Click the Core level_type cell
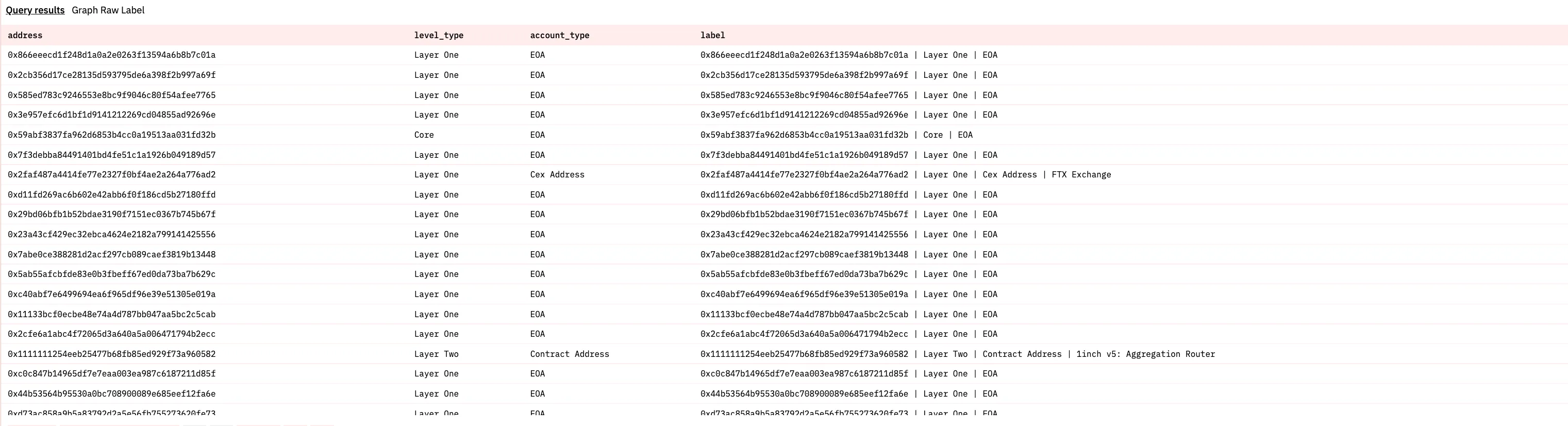This screenshot has height=426, width=1568. pos(424,135)
